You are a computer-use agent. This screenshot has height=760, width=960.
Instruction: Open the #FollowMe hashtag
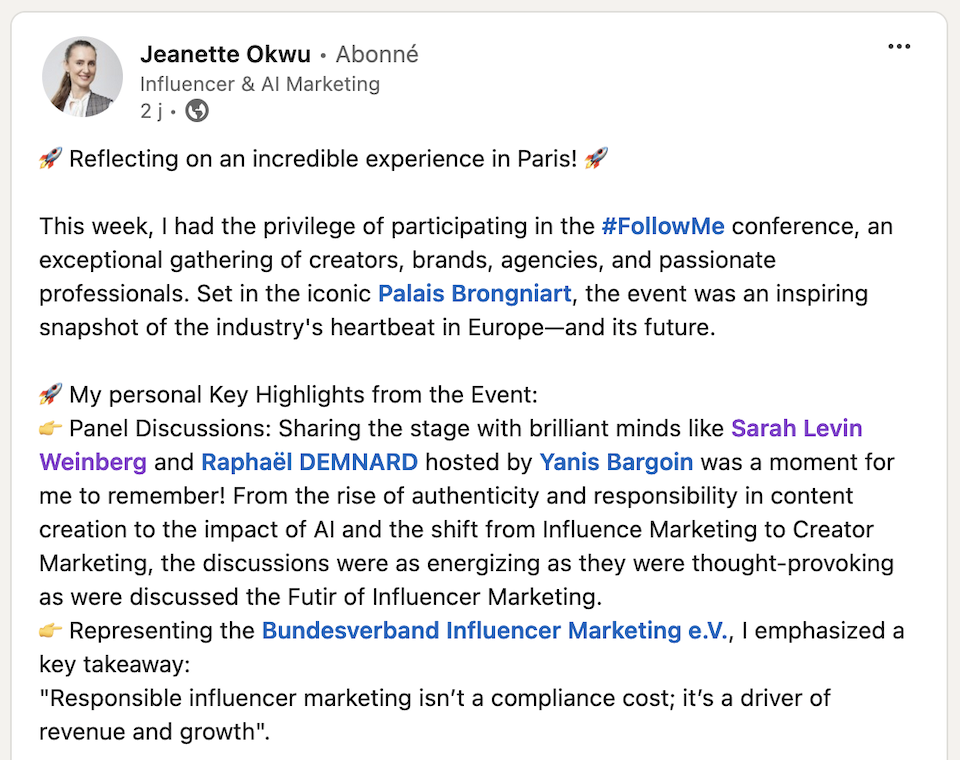pos(662,227)
